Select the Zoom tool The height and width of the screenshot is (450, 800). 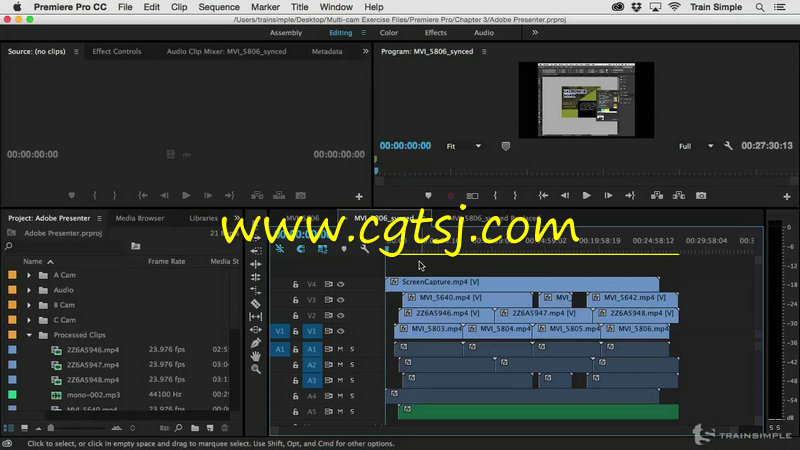coord(256,369)
